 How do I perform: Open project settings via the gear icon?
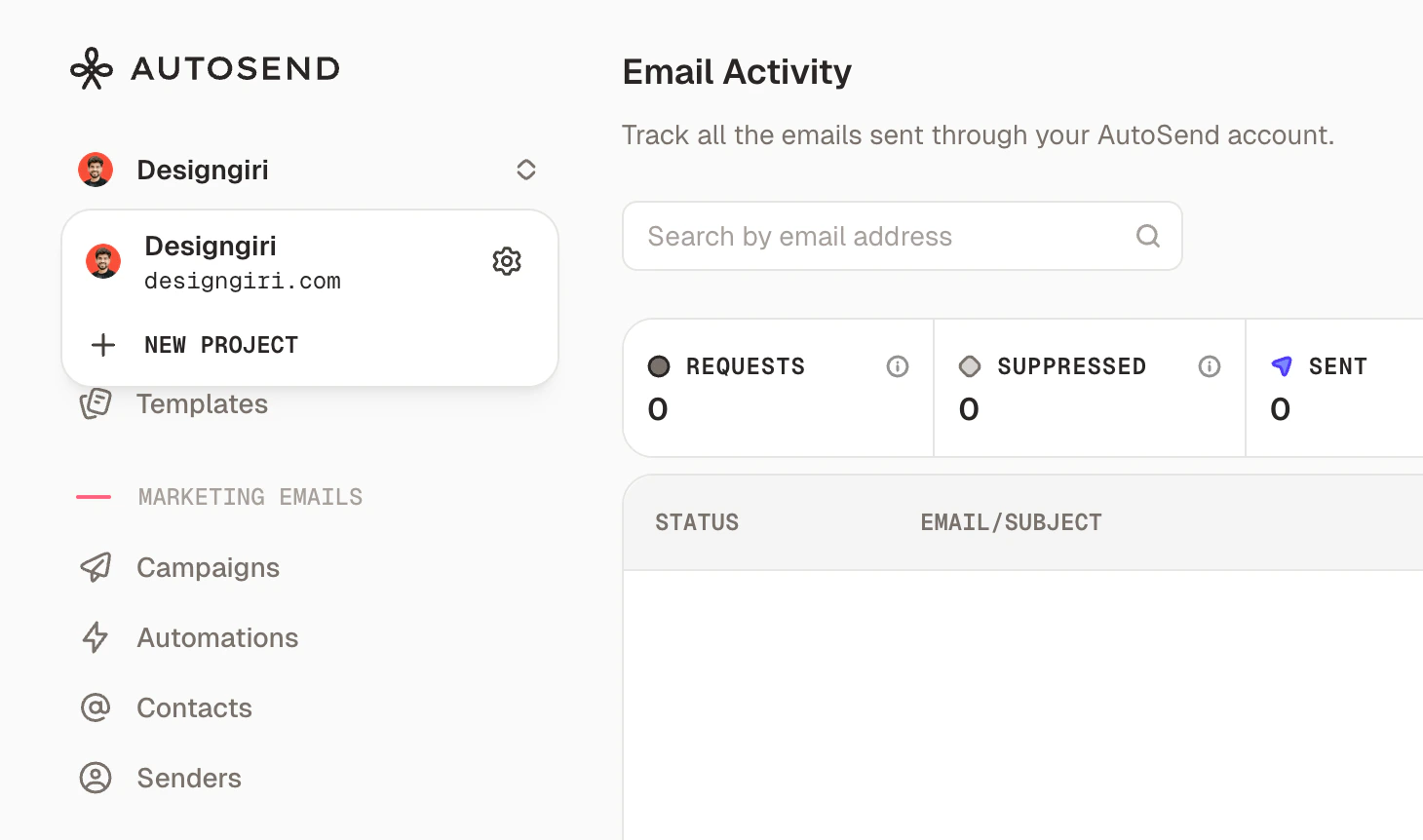click(507, 260)
